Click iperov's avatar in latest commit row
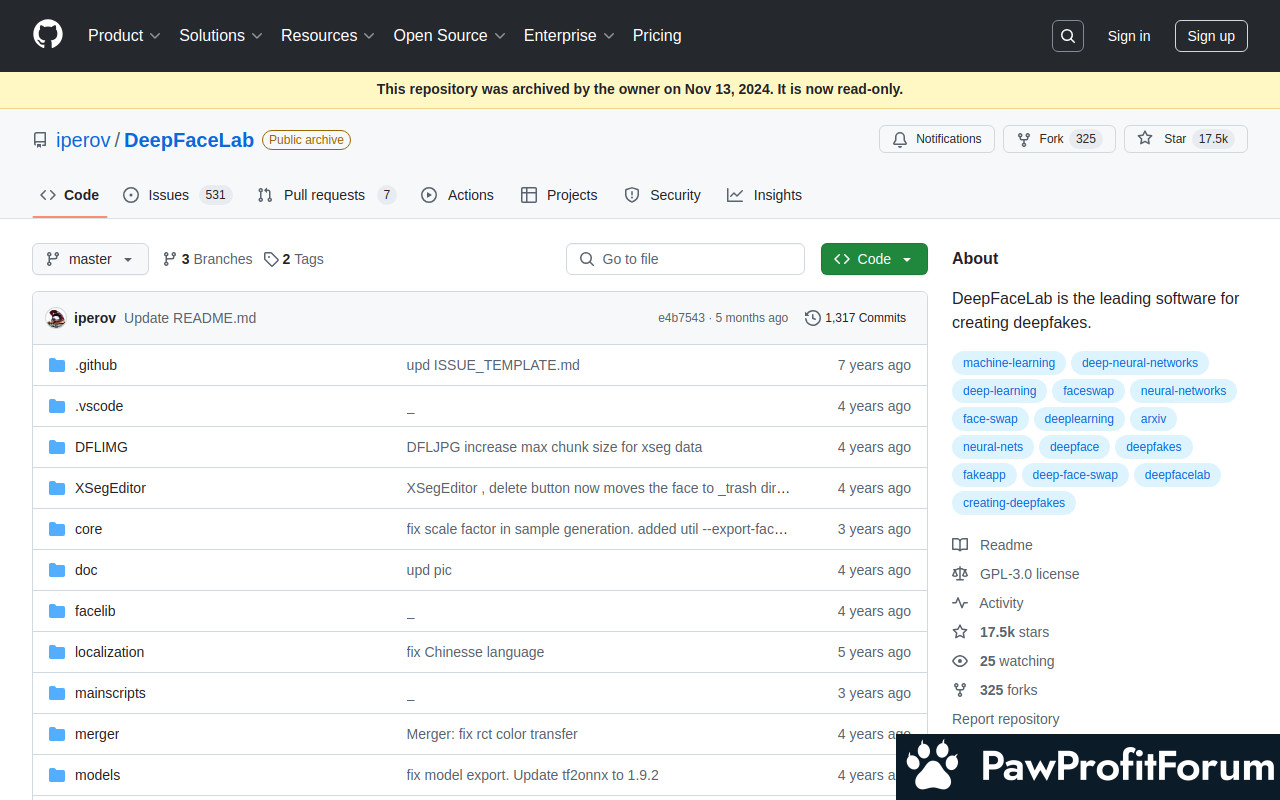Viewport: 1280px width, 800px height. 56,318
